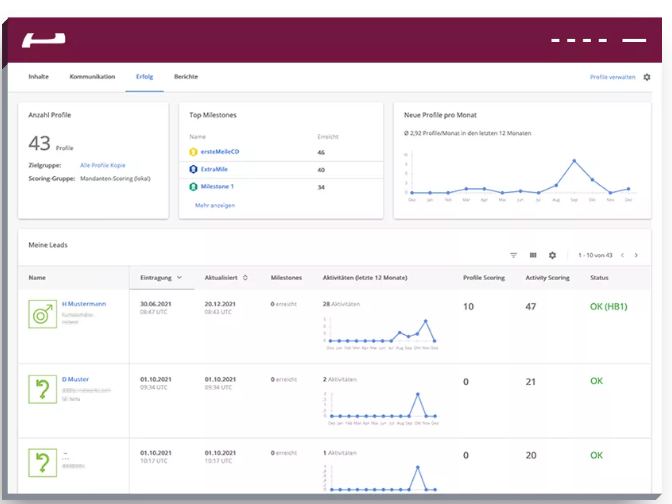Click H Mustermann's male profile avatar
The width and height of the screenshot is (672, 504).
pyautogui.click(x=43, y=315)
